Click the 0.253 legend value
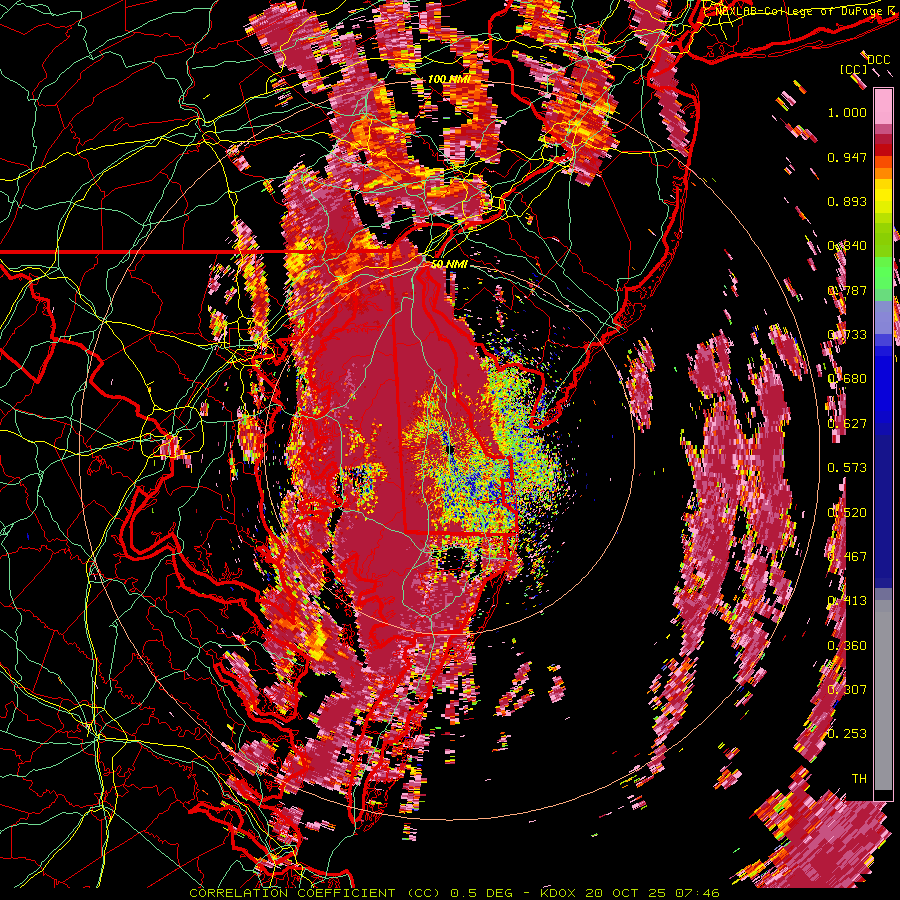This screenshot has width=900, height=900. 847,734
